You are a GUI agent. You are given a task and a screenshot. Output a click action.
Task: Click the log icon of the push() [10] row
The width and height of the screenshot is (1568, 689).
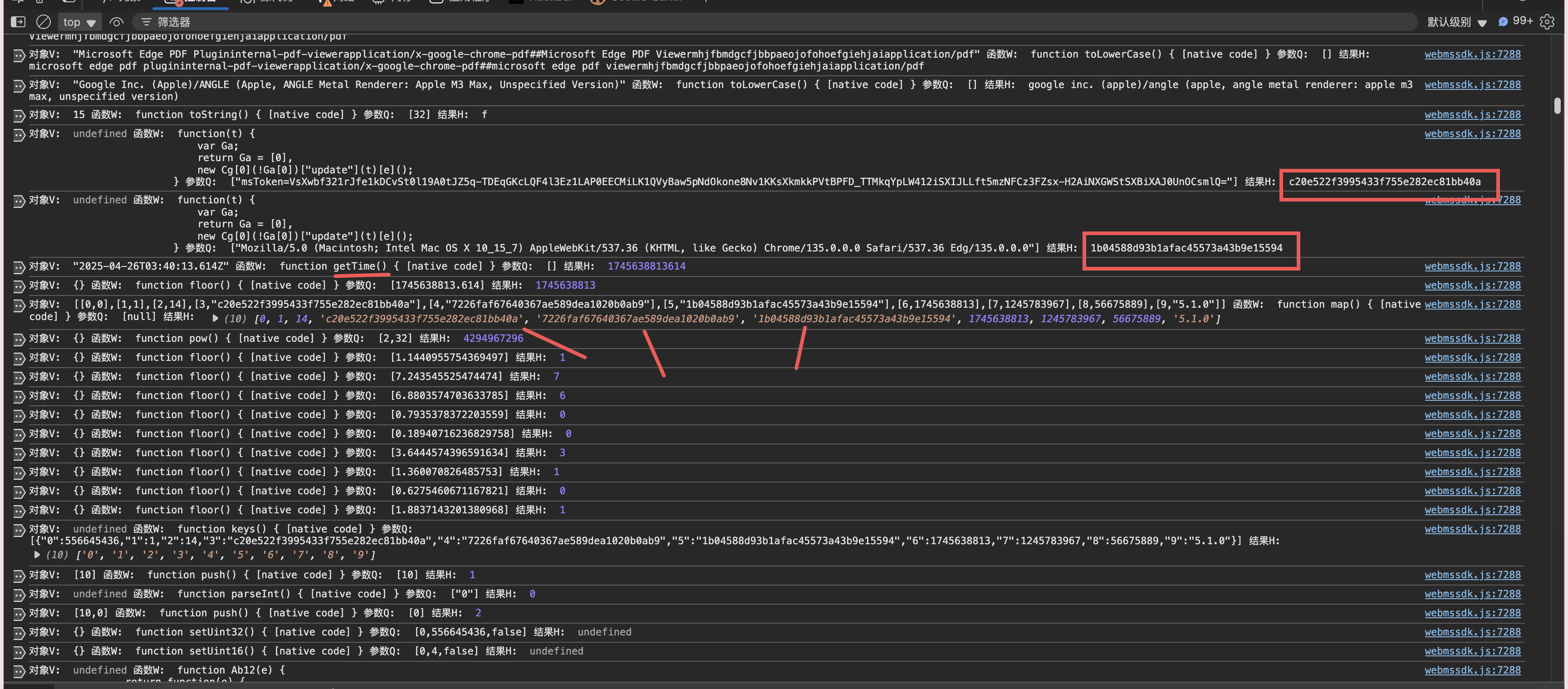pos(19,576)
